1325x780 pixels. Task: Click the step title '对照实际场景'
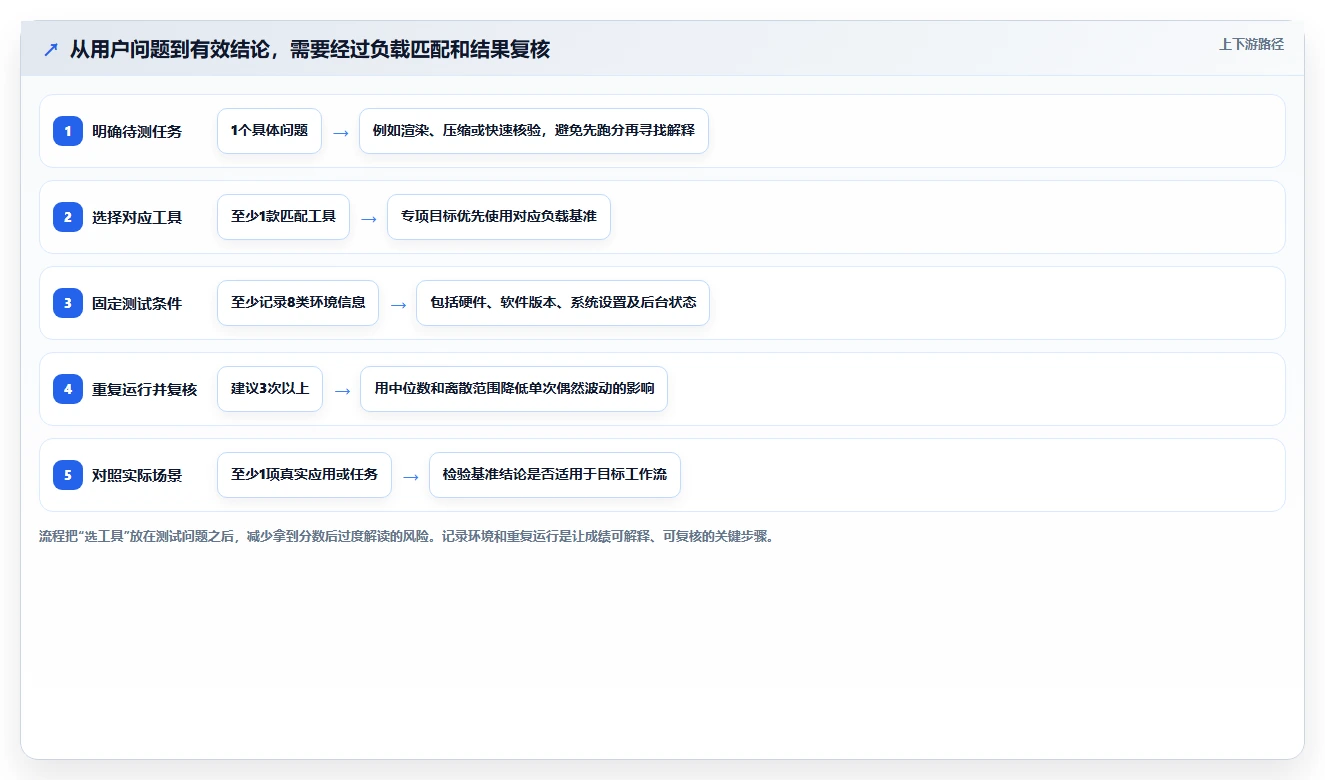[137, 475]
